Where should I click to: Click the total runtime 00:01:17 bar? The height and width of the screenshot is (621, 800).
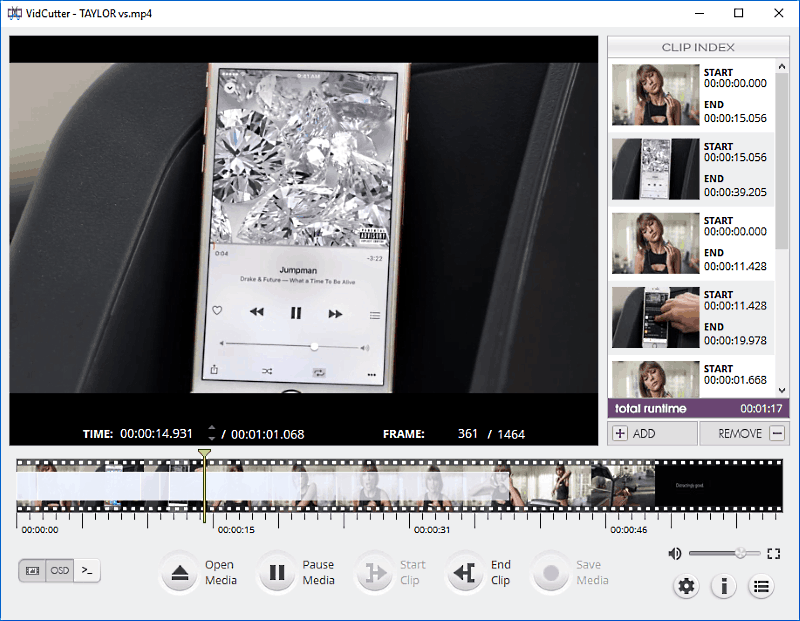click(x=698, y=409)
